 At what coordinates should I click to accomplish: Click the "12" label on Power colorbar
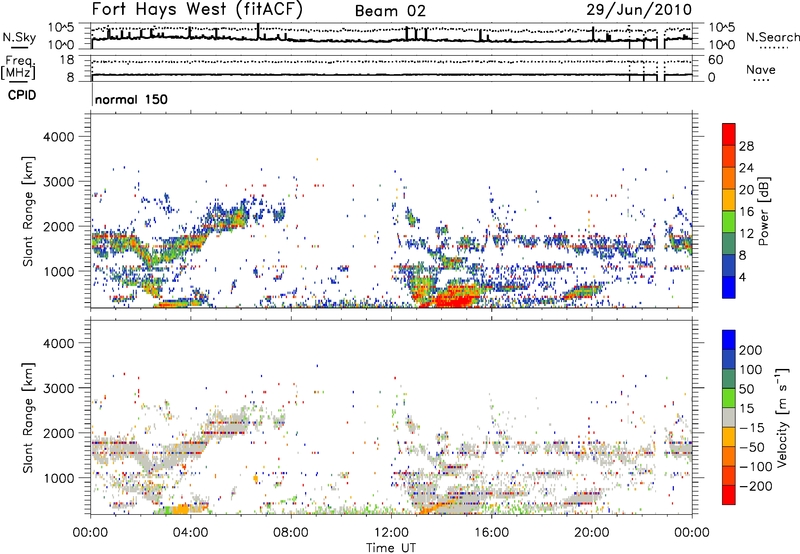pyautogui.click(x=746, y=234)
